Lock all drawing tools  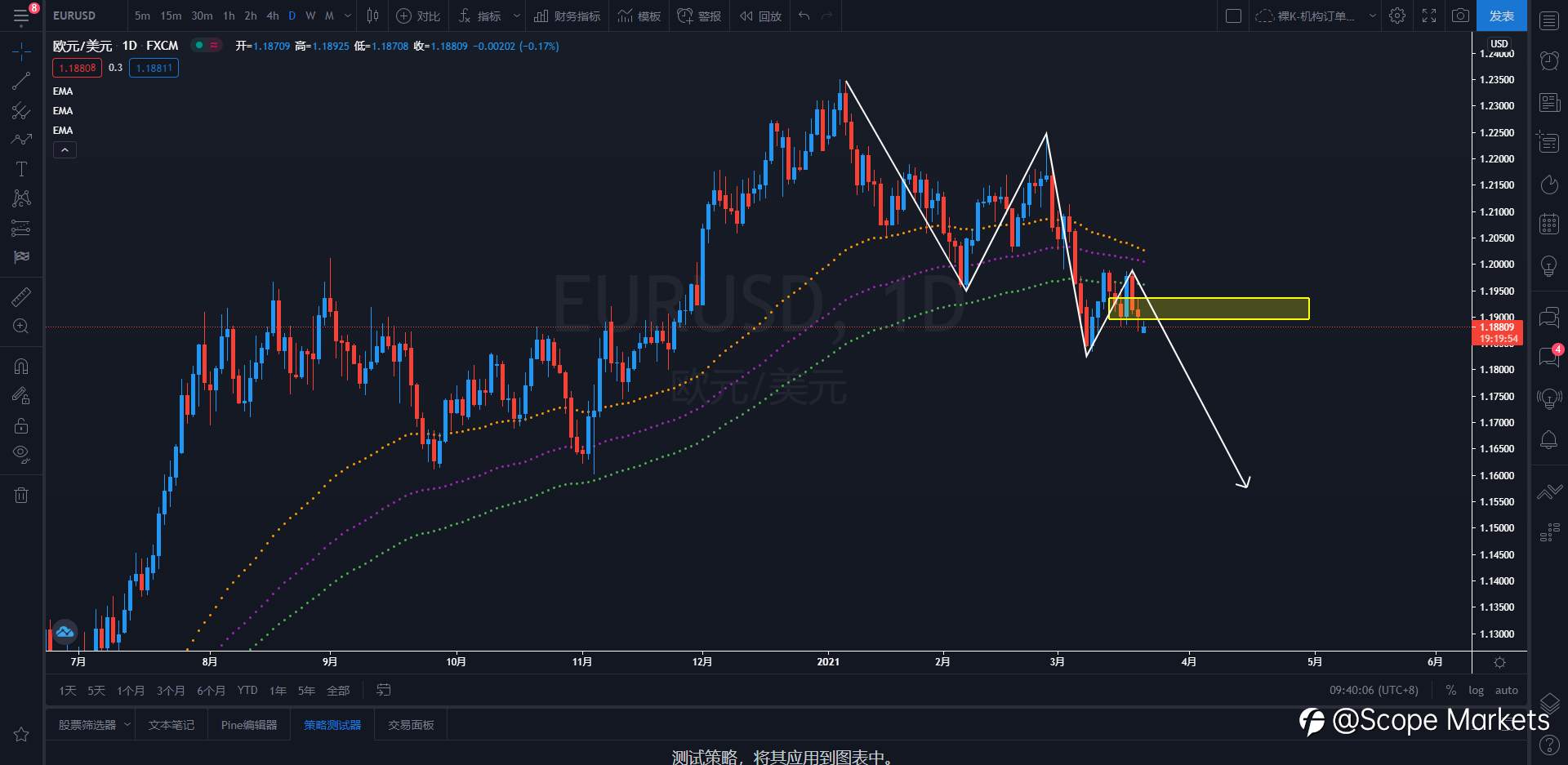click(x=21, y=425)
